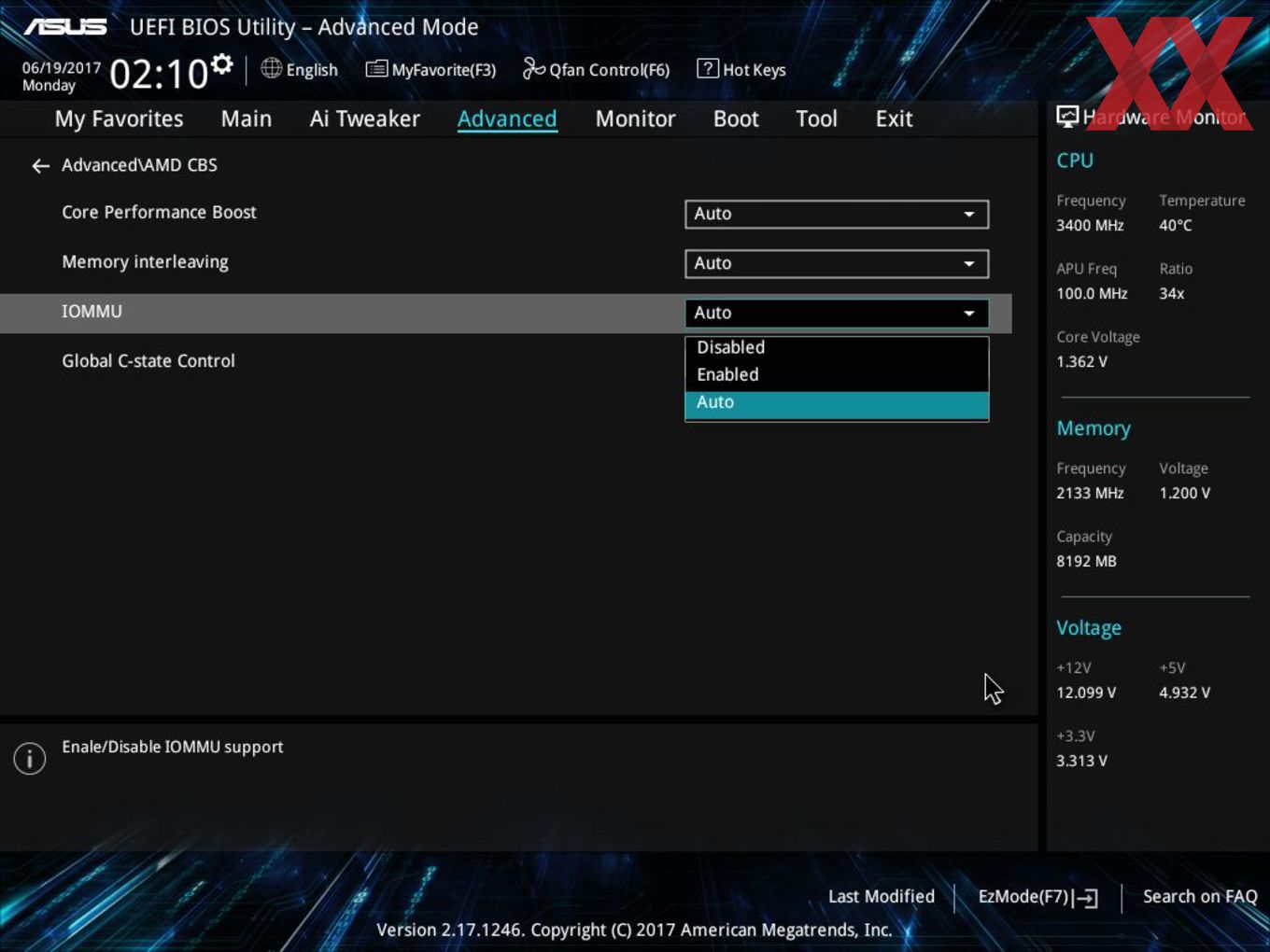Click the ASUS logo
This screenshot has width=1270, height=952.
65,27
